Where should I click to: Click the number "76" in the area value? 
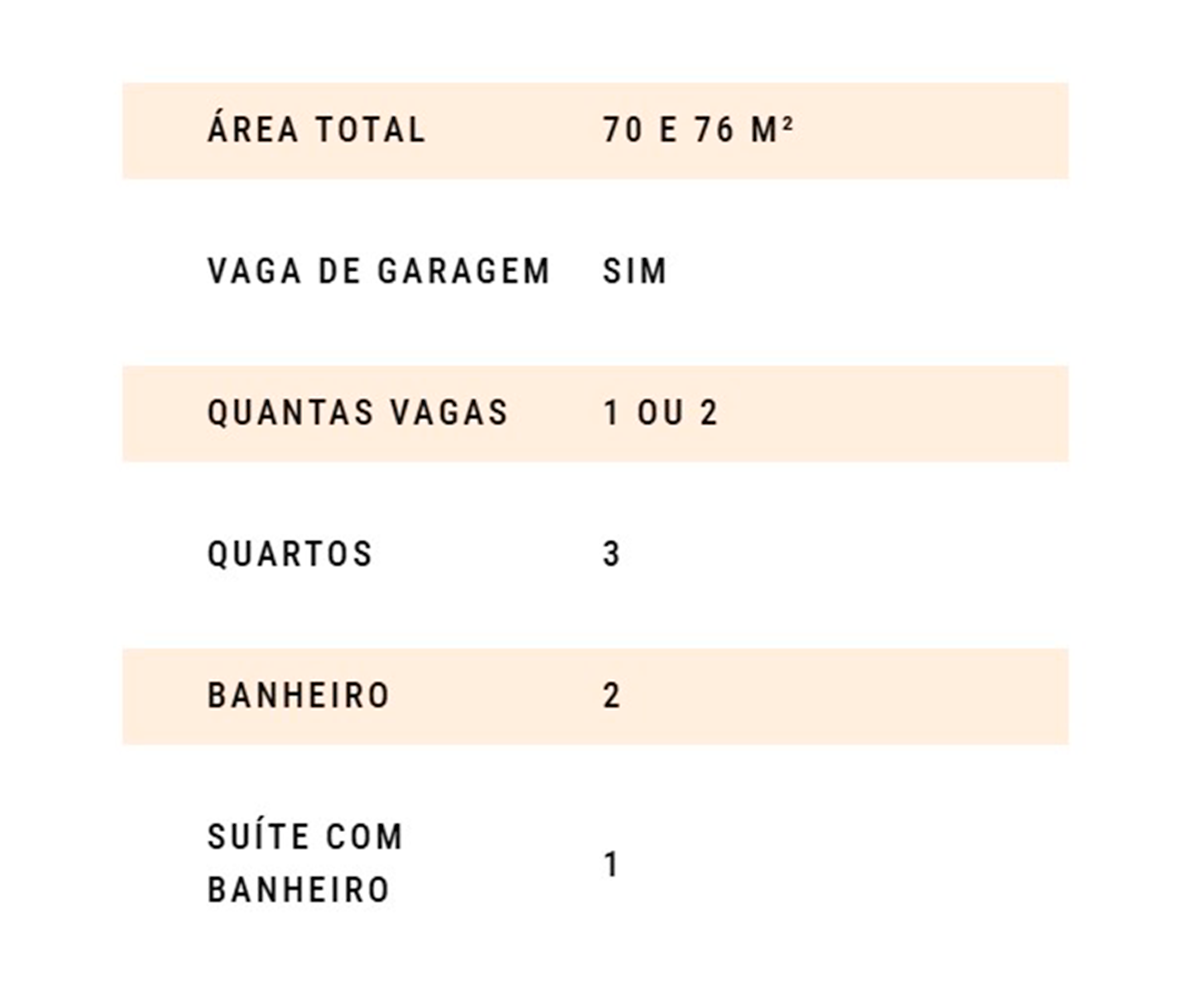click(x=714, y=130)
